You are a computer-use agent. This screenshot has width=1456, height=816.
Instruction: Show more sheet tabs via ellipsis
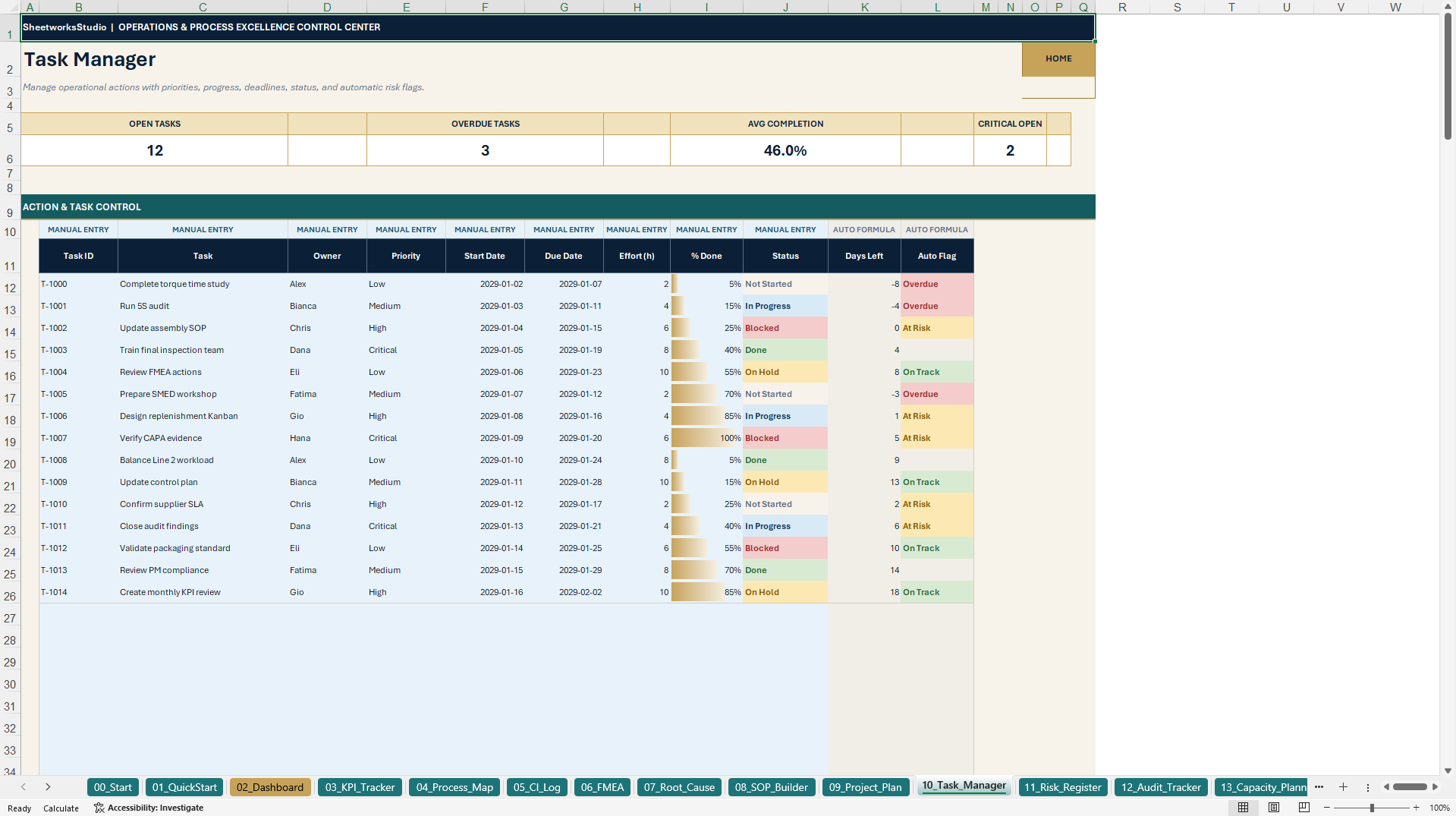(x=1319, y=787)
